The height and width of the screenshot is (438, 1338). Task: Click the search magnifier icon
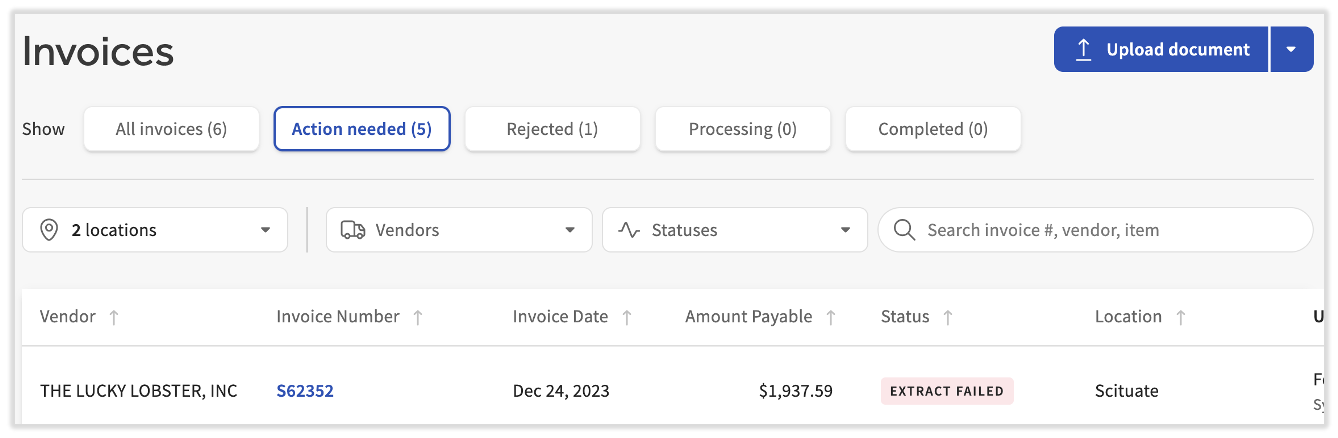(x=904, y=230)
